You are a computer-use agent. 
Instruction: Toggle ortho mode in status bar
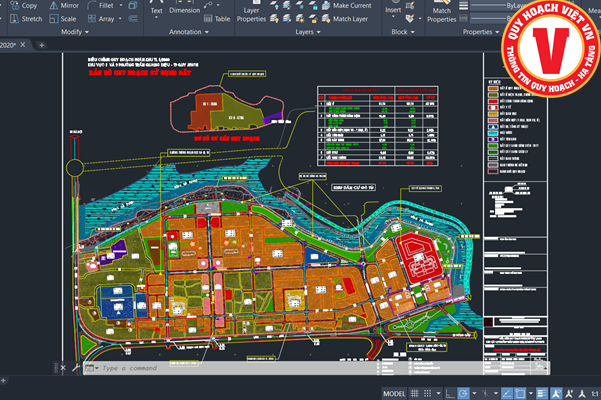click(447, 392)
